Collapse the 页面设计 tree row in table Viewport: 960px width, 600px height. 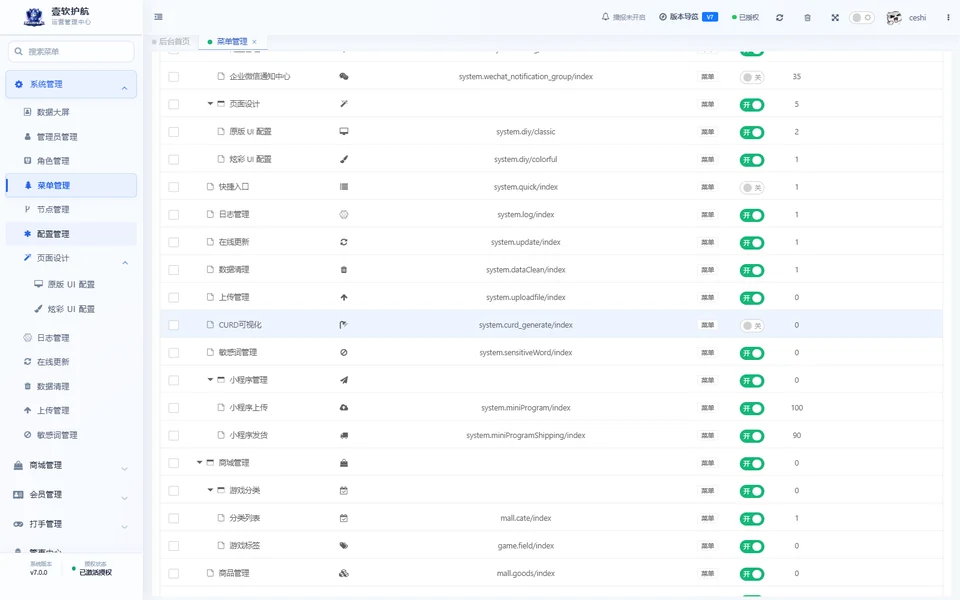210,104
